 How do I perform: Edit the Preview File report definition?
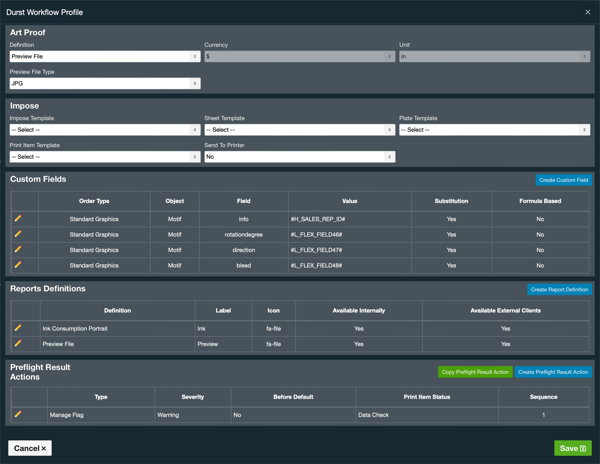point(18,343)
